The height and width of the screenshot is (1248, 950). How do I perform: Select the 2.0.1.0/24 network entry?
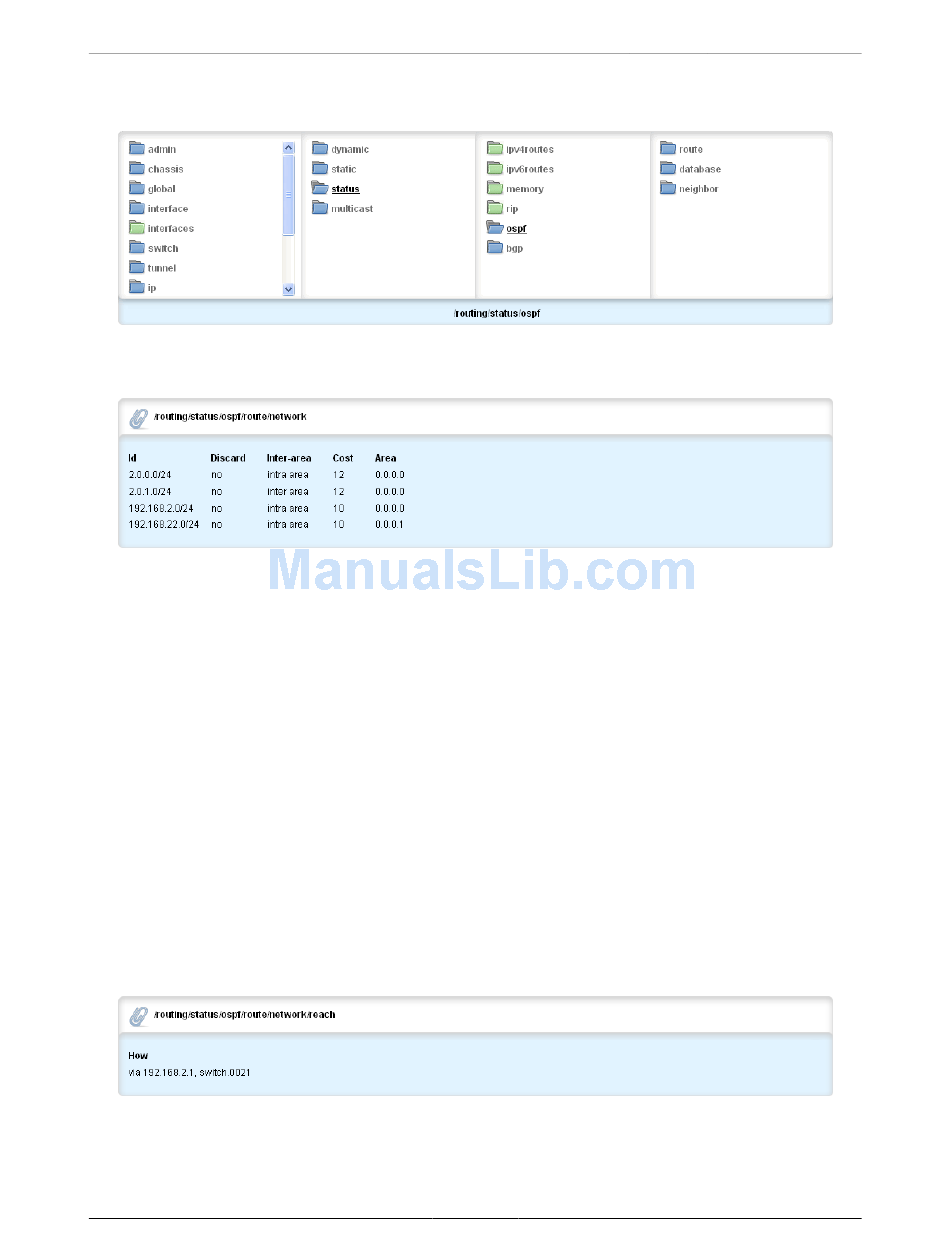[x=149, y=491]
